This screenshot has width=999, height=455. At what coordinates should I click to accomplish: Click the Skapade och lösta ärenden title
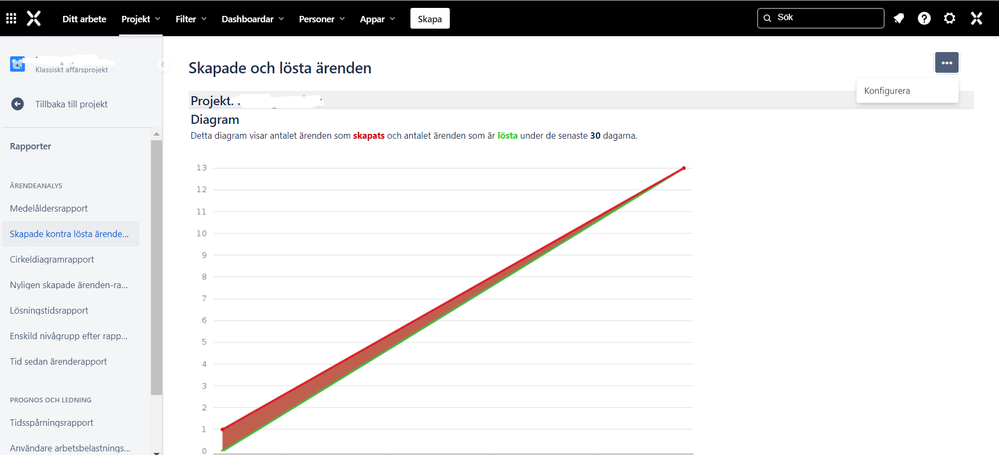280,68
